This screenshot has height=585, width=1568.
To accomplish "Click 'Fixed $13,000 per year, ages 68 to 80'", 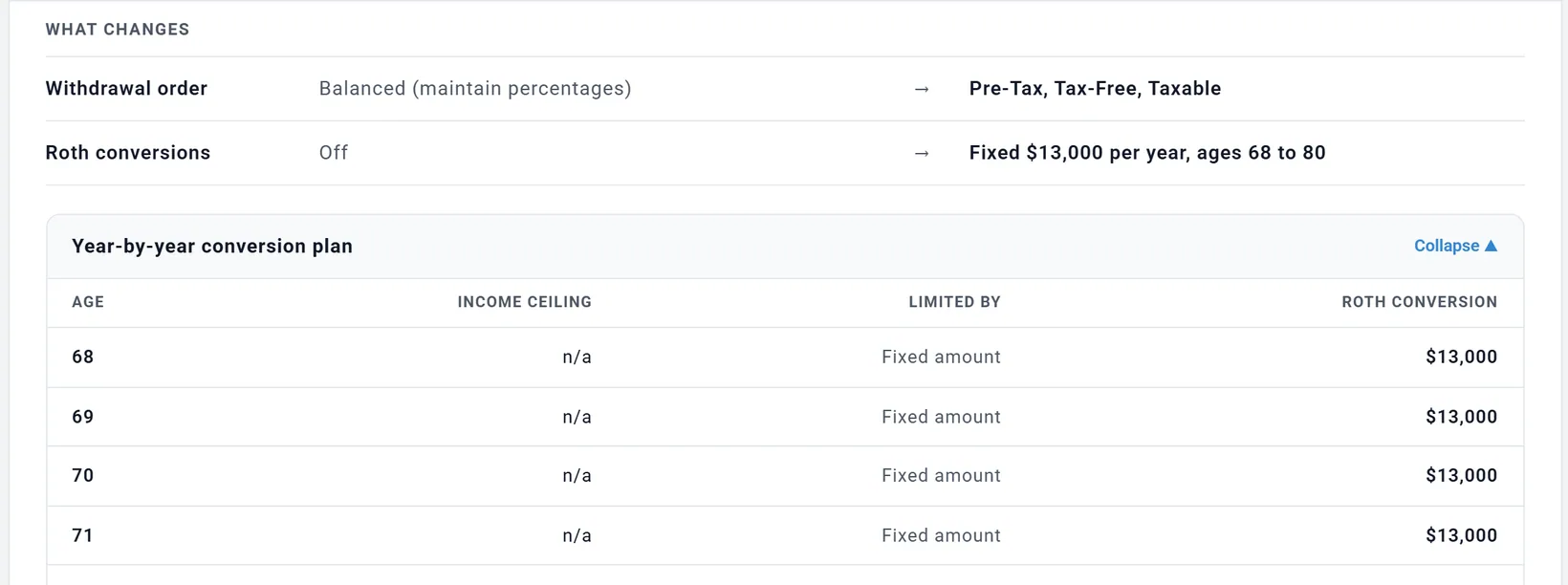I will click(x=1147, y=152).
